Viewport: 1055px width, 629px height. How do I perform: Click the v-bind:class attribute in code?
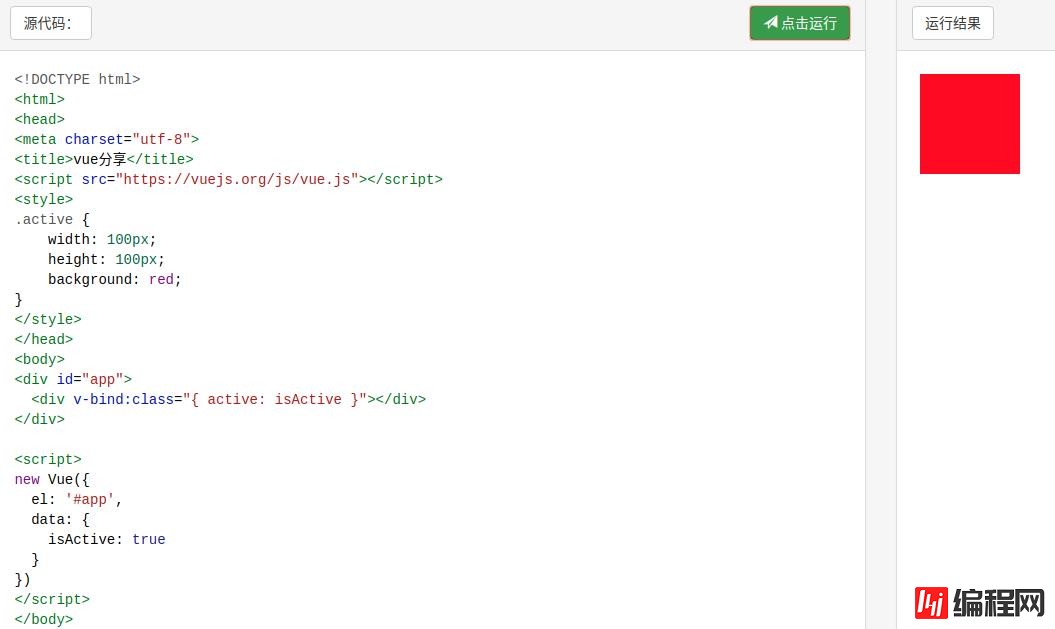click(123, 399)
